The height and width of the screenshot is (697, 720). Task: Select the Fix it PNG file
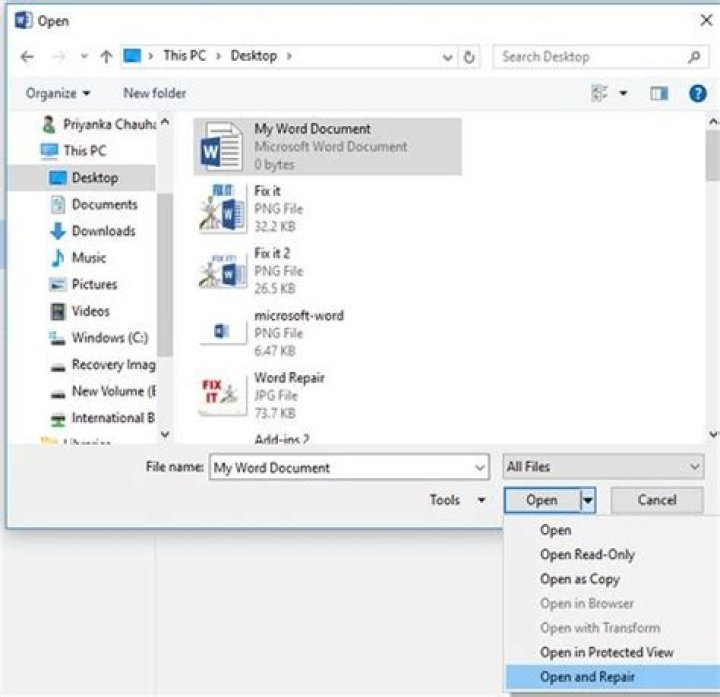tap(252, 208)
